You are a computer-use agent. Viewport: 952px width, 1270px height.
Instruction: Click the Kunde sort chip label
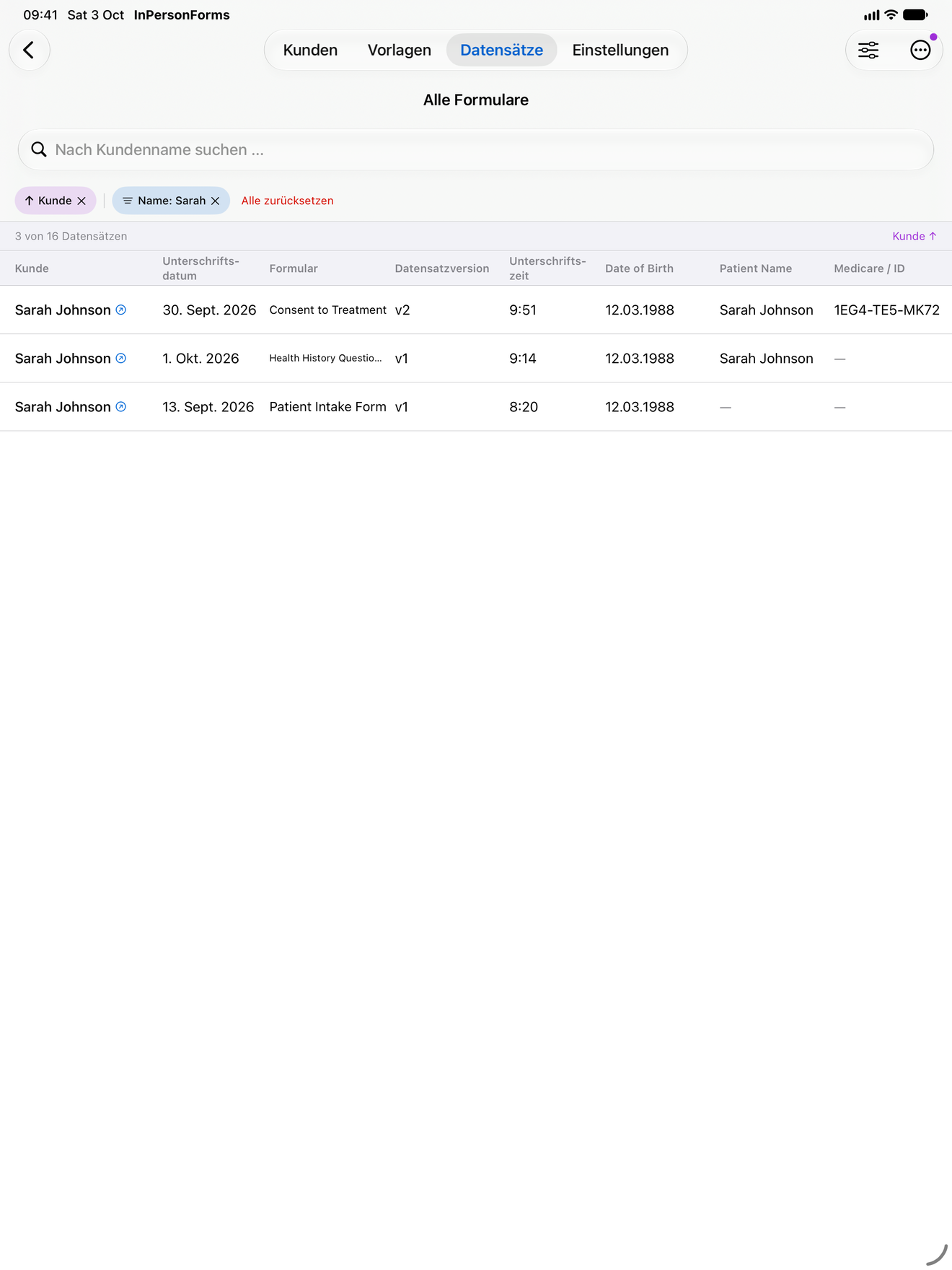tap(55, 201)
